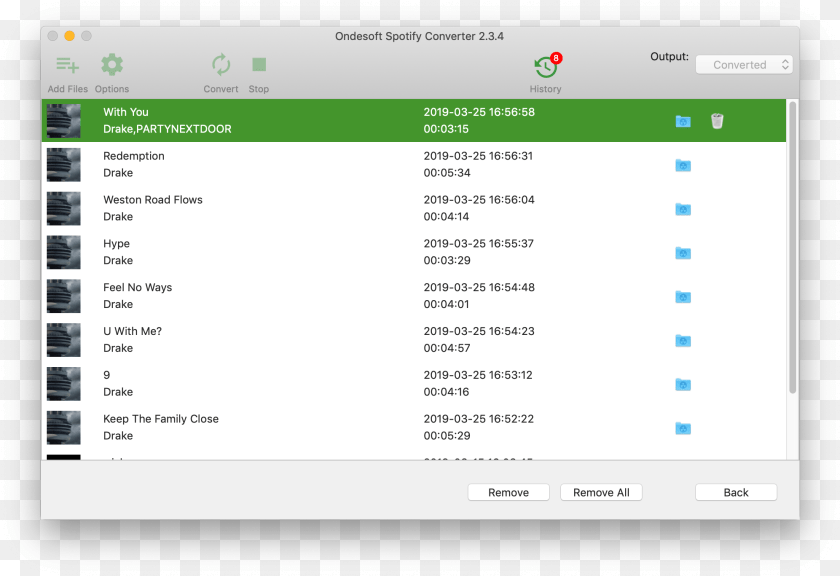Viewport: 840px width, 576px height.
Task: Click timestamp 2019-03-25 16:53:12
Action: coord(478,375)
